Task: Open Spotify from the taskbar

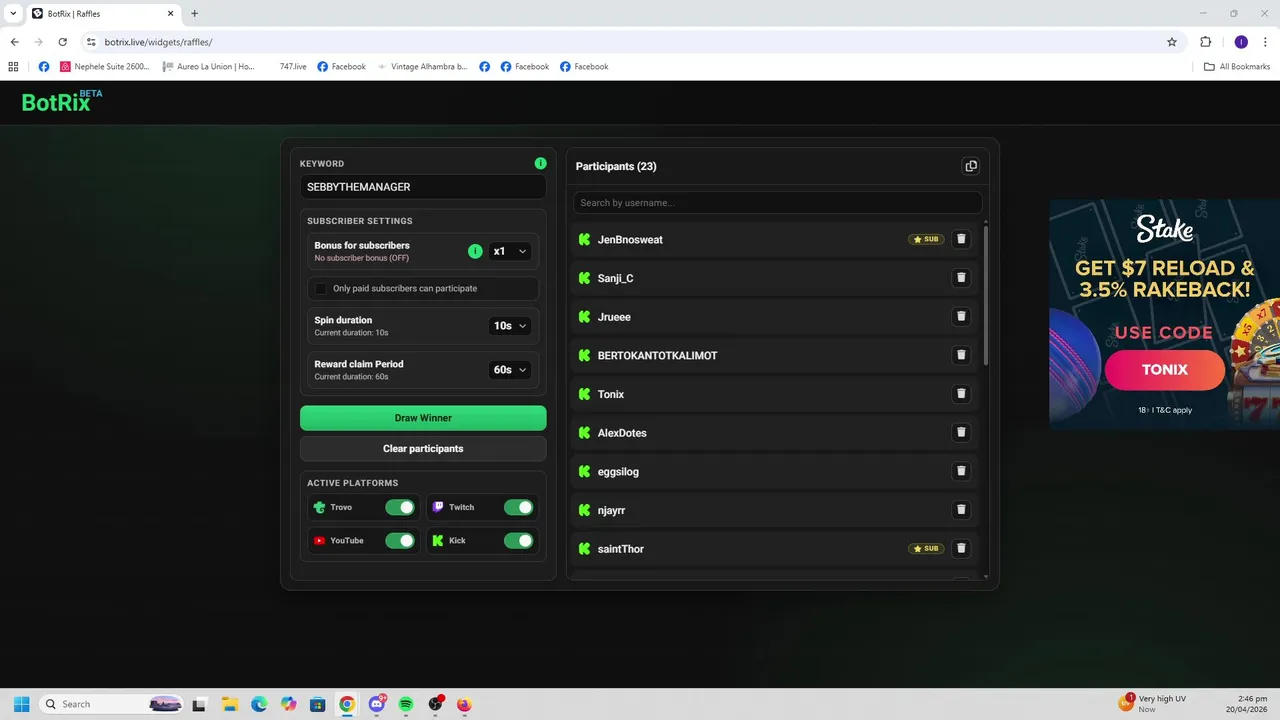Action: (406, 704)
